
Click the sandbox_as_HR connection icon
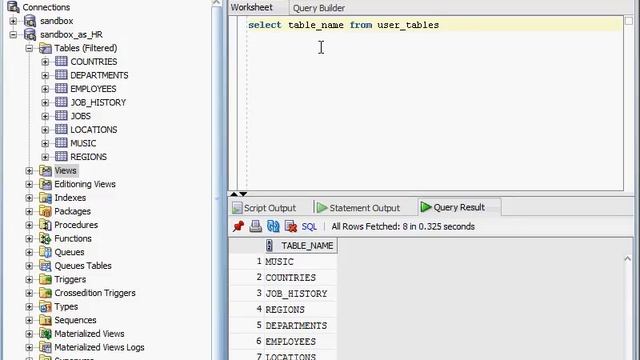point(30,34)
